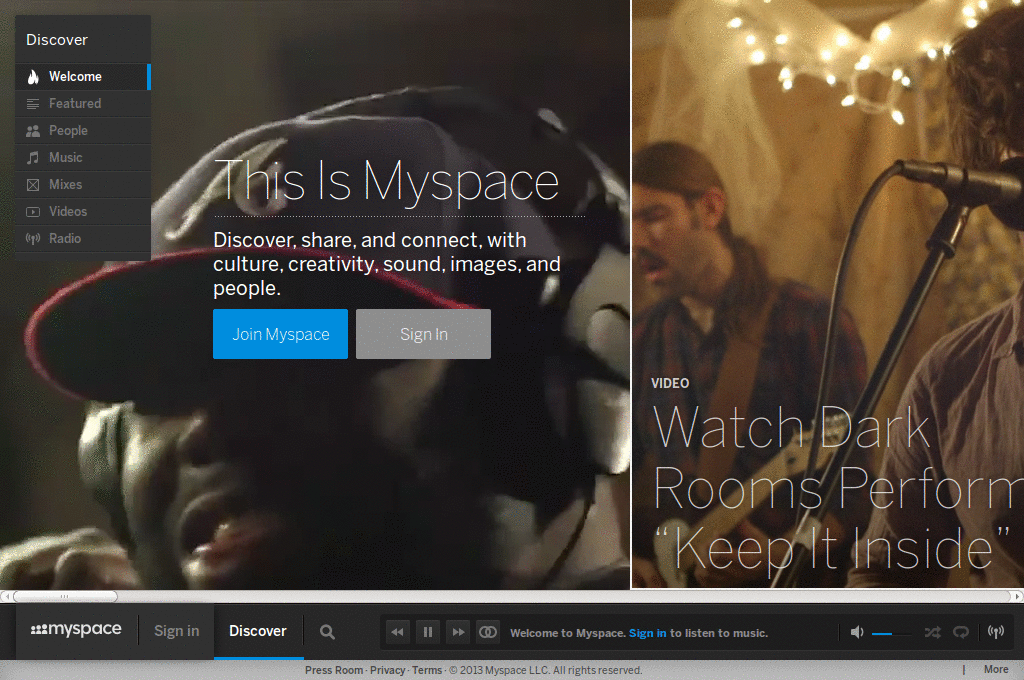This screenshot has width=1024, height=680.
Task: Expand the More footer menu
Action: (996, 670)
